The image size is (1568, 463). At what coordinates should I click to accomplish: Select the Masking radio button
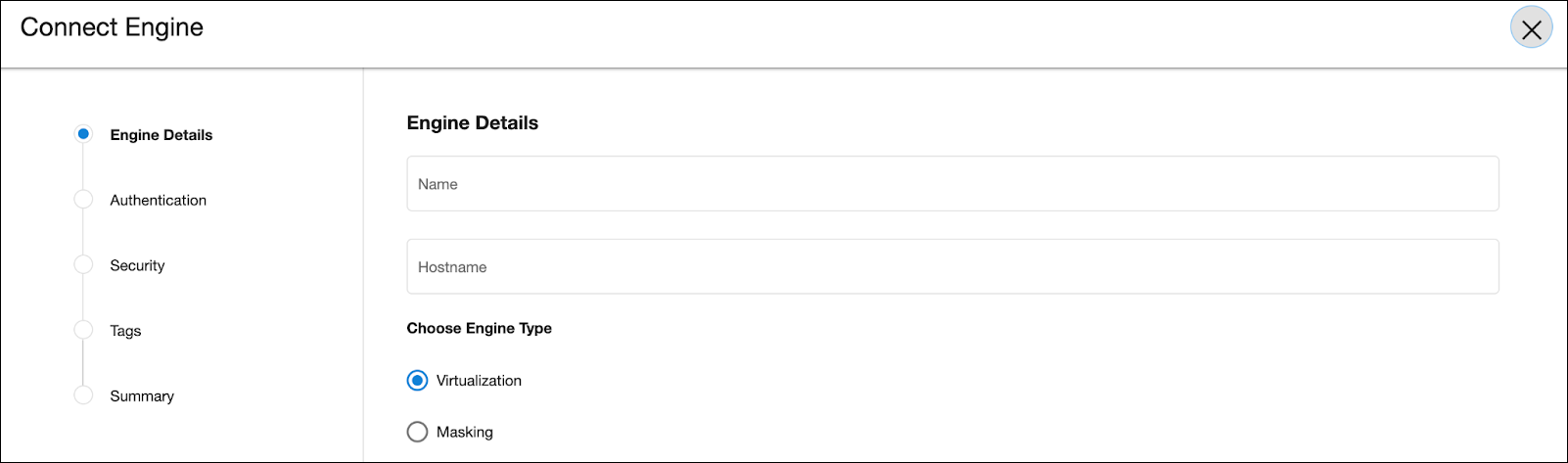pyautogui.click(x=417, y=432)
